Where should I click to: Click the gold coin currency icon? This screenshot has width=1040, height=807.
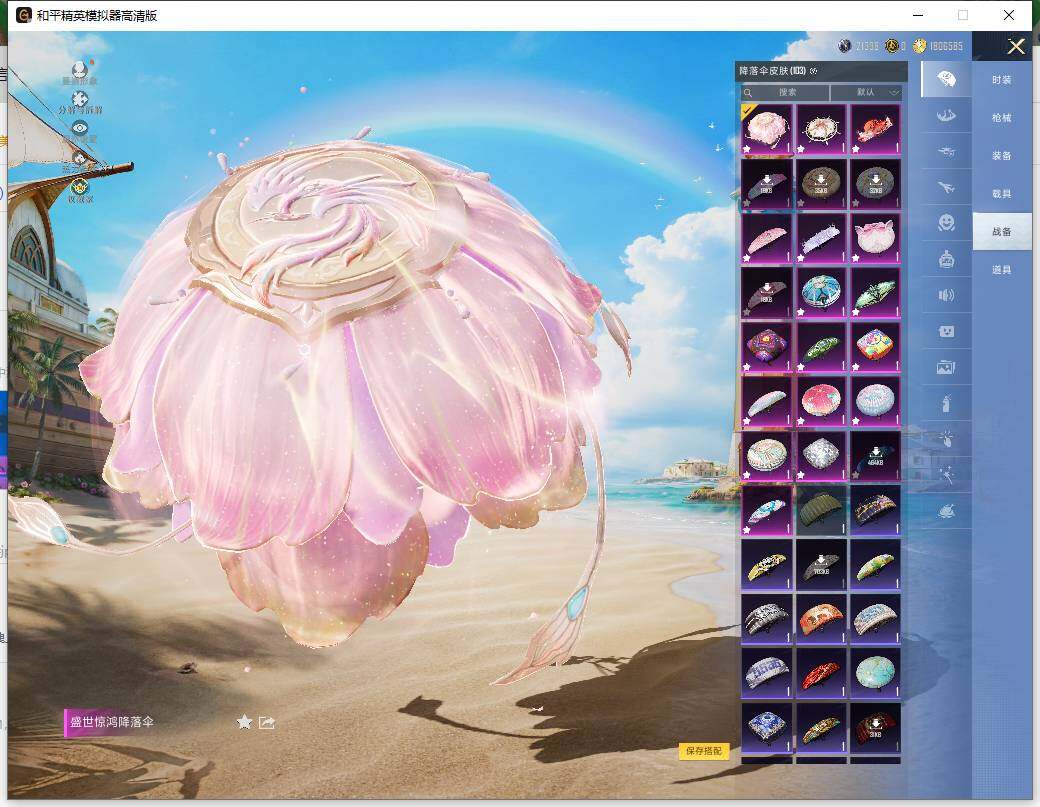[919, 46]
